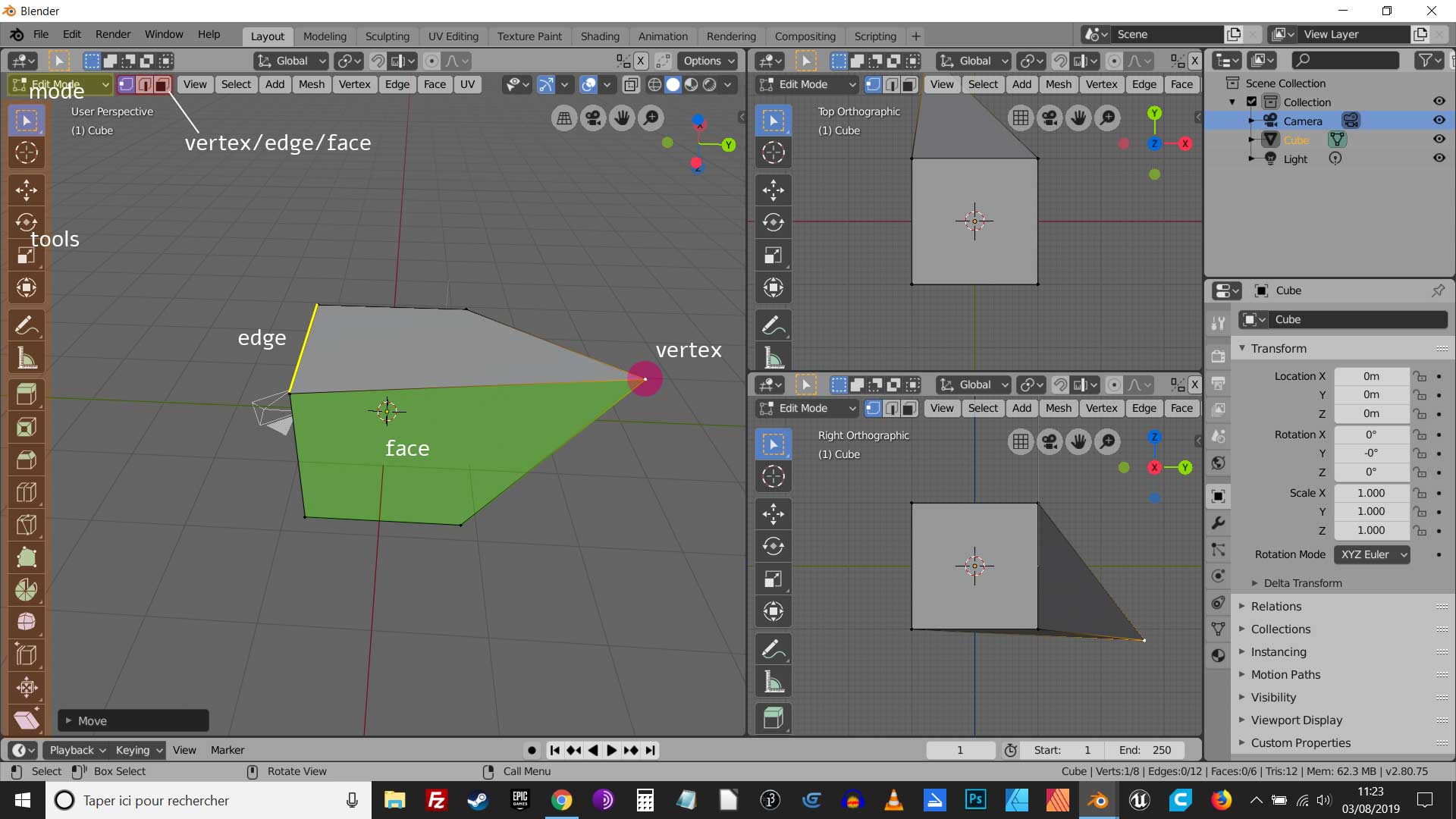
Task: Select the Annotate pencil tool
Action: (x=27, y=326)
